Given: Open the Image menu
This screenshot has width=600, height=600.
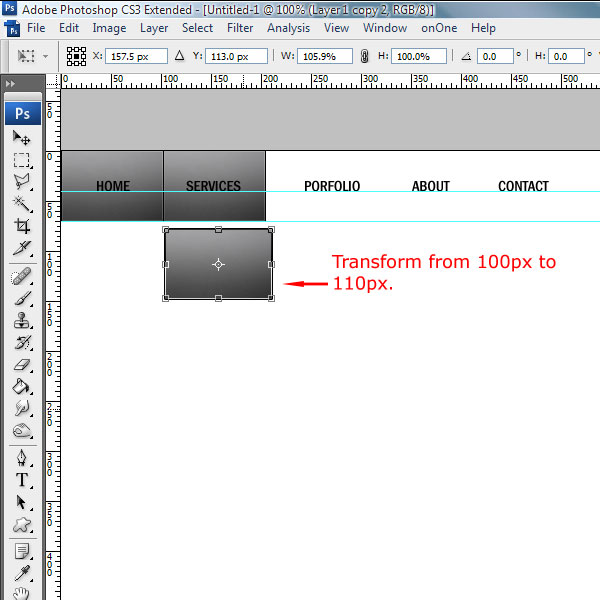Looking at the screenshot, I should 109,28.
